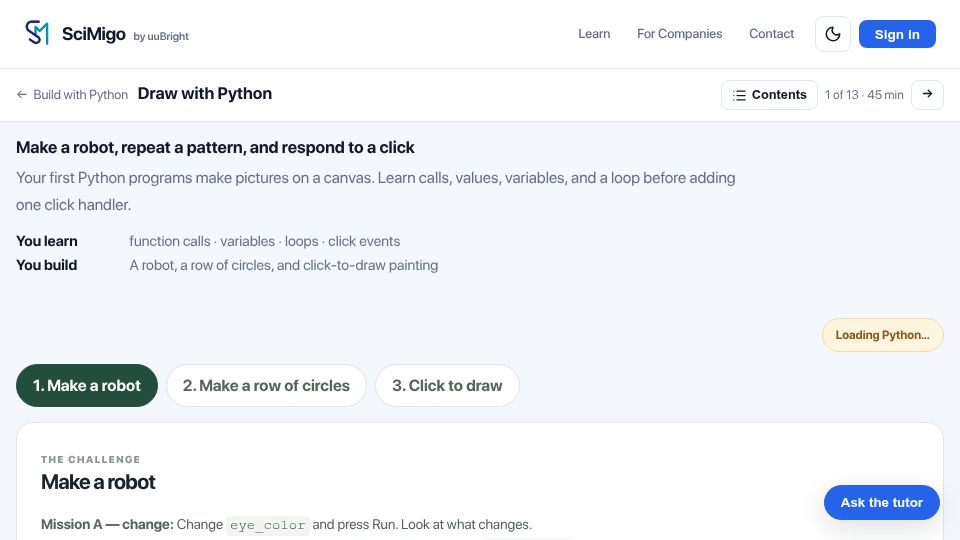Click the 'You build' label
This screenshot has height=540, width=960.
[47, 265]
